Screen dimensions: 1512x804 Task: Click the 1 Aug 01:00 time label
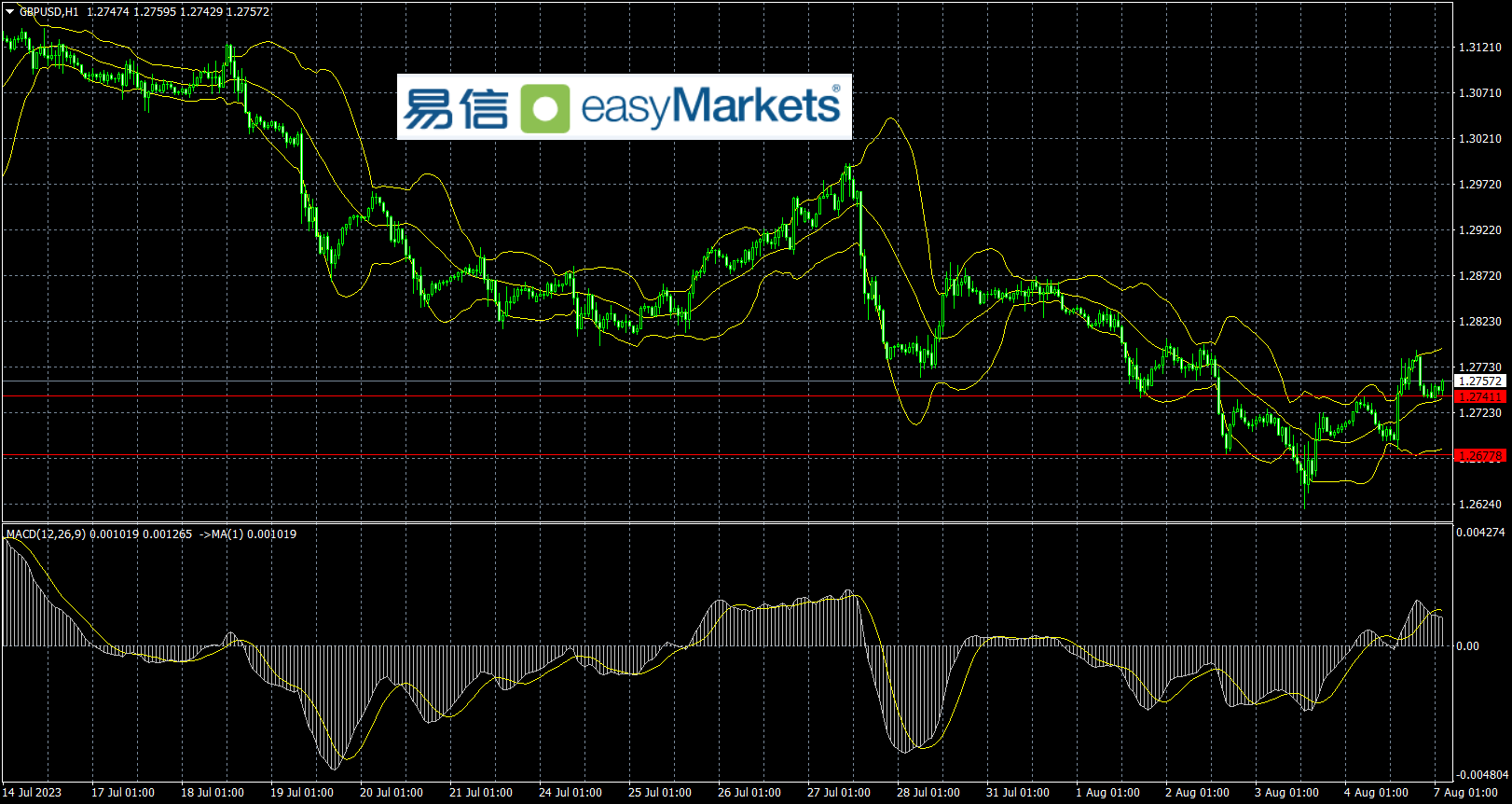1107,793
